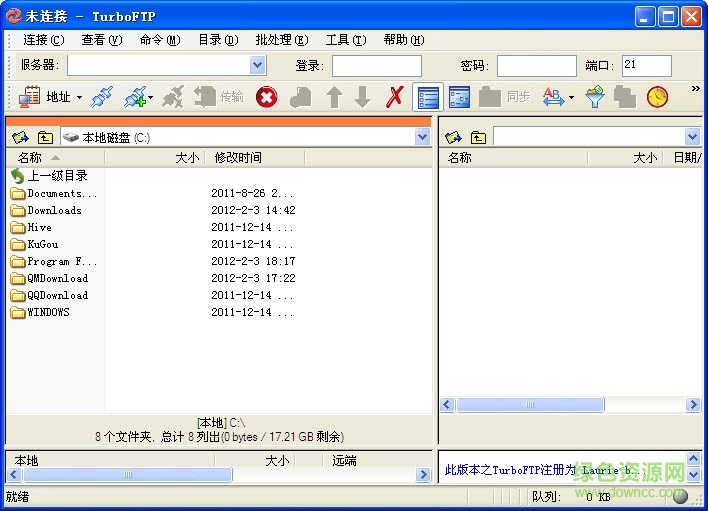Viewport: 708px width, 511px height.
Task: Click the 上一级目录 parent directory entry
Action: tap(57, 176)
